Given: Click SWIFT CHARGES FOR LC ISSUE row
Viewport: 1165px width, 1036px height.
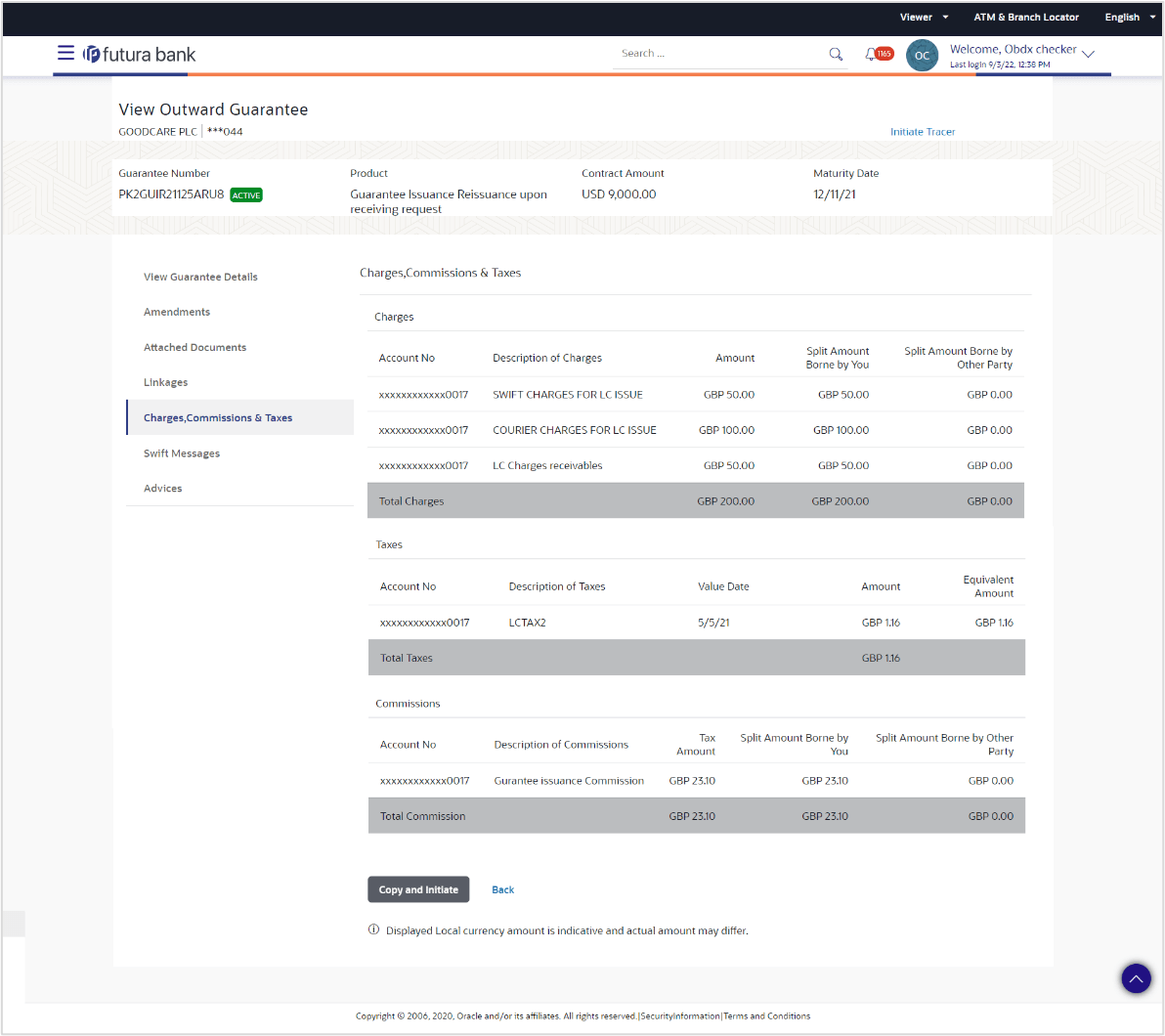Looking at the screenshot, I should [x=696, y=395].
